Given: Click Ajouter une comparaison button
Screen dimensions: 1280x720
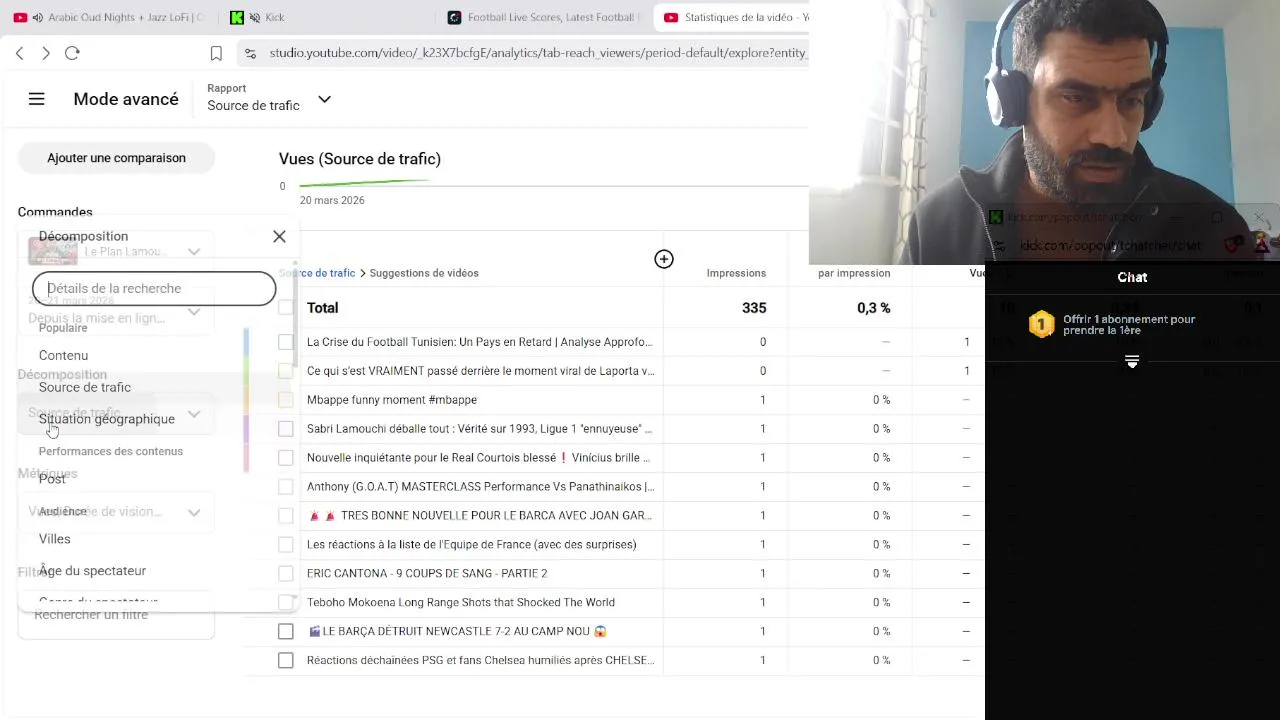Looking at the screenshot, I should [x=116, y=158].
